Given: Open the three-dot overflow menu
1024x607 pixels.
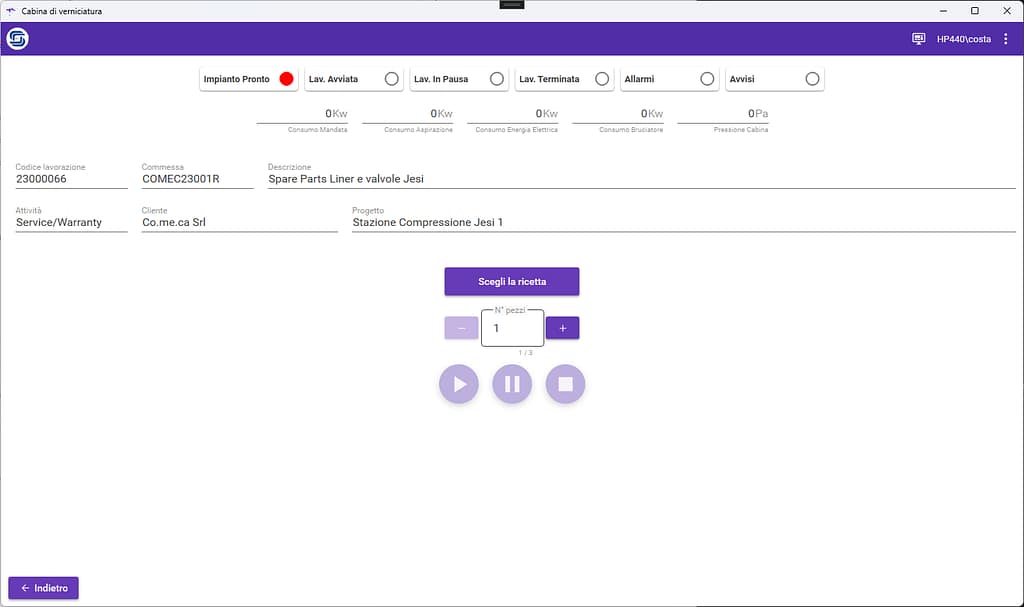Looking at the screenshot, I should (x=1006, y=39).
